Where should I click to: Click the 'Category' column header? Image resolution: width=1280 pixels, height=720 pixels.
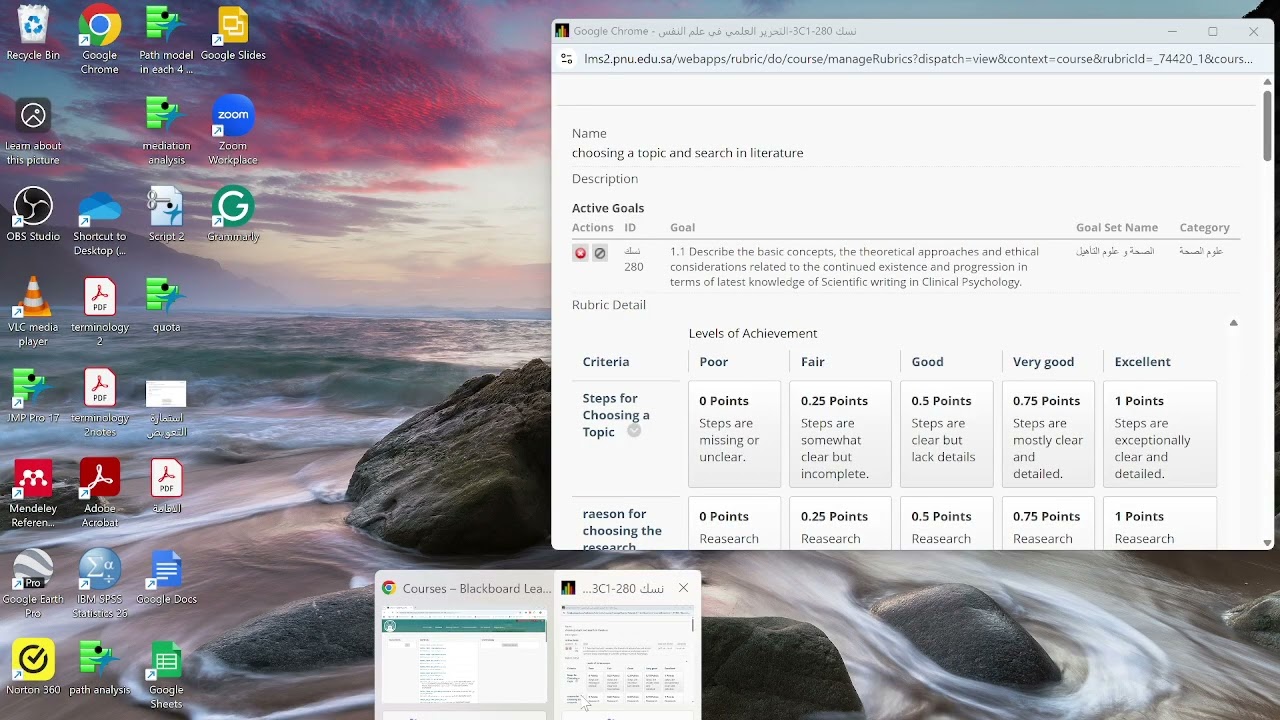[x=1204, y=228]
